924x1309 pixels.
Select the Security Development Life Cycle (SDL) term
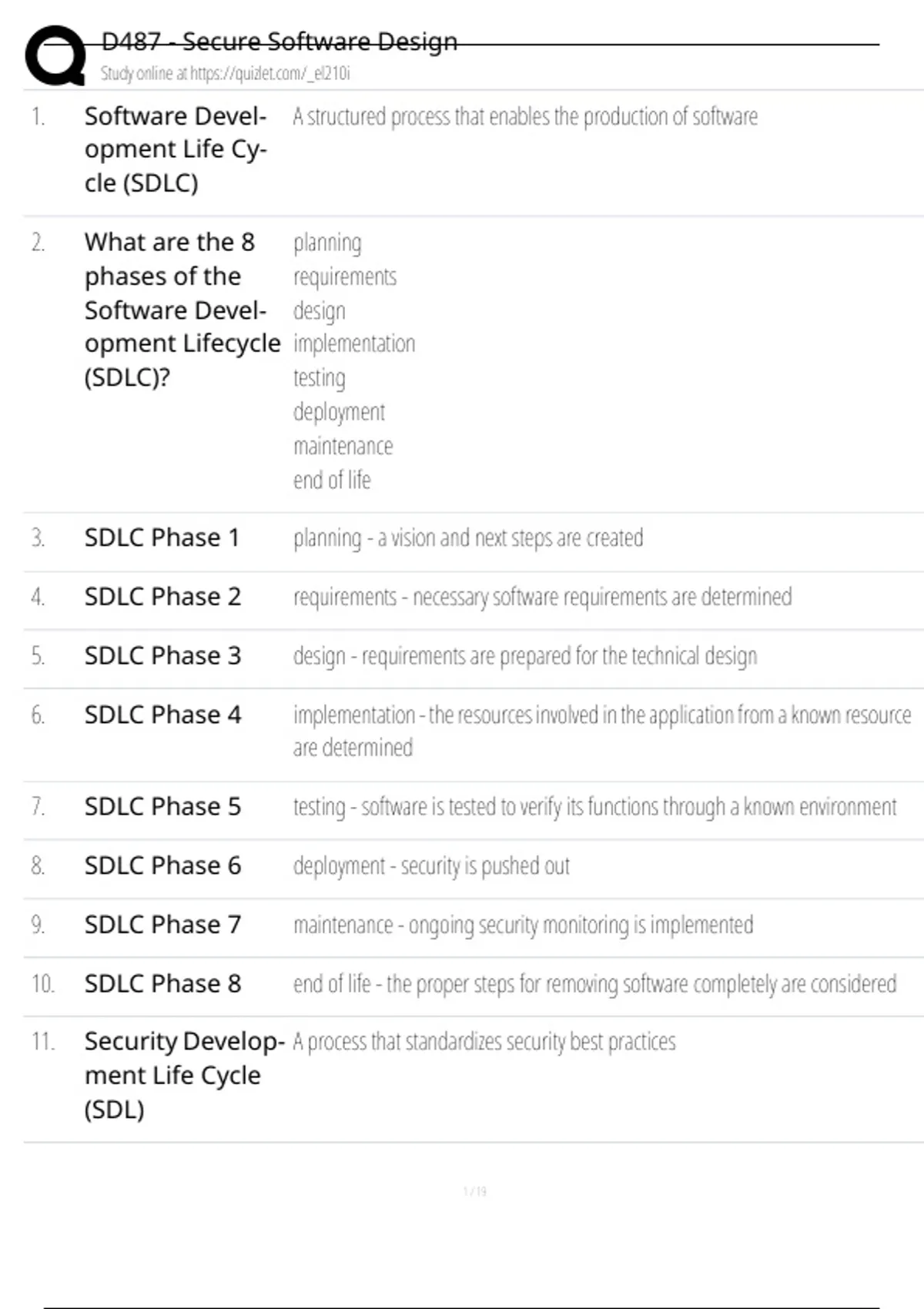[x=183, y=1075]
